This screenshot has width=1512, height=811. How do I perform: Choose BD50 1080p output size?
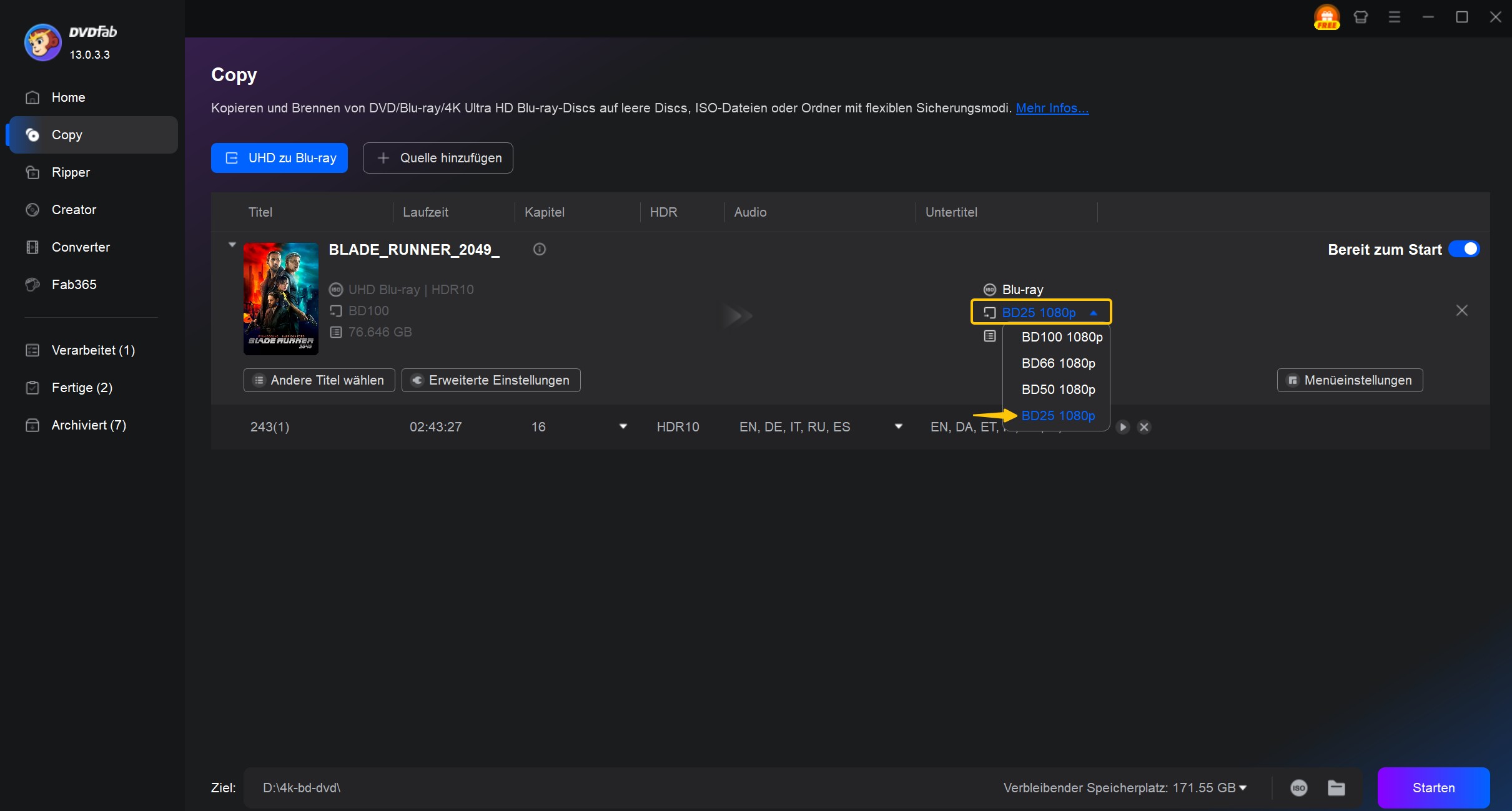(1058, 390)
